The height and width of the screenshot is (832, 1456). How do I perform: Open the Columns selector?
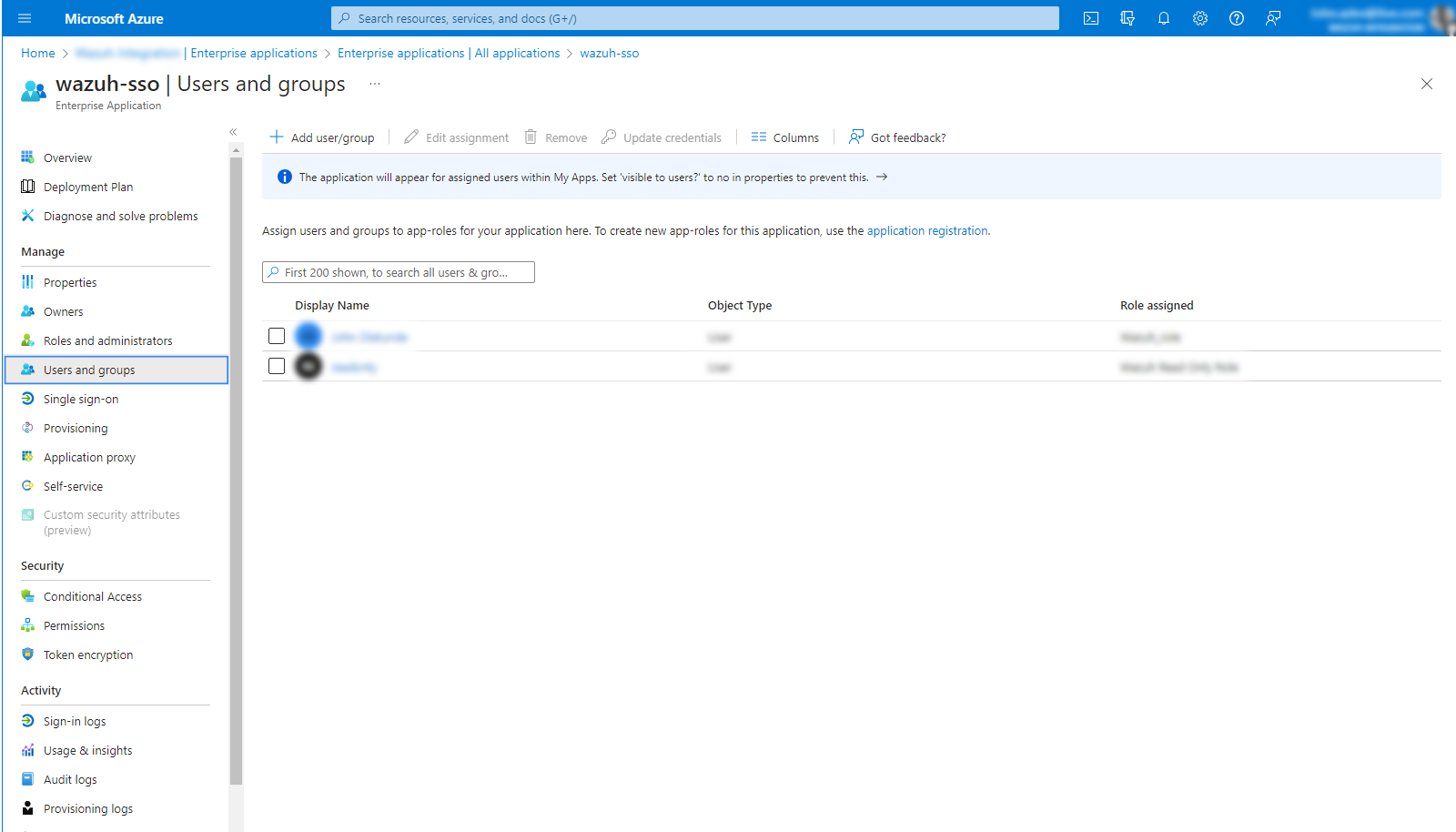(x=785, y=137)
